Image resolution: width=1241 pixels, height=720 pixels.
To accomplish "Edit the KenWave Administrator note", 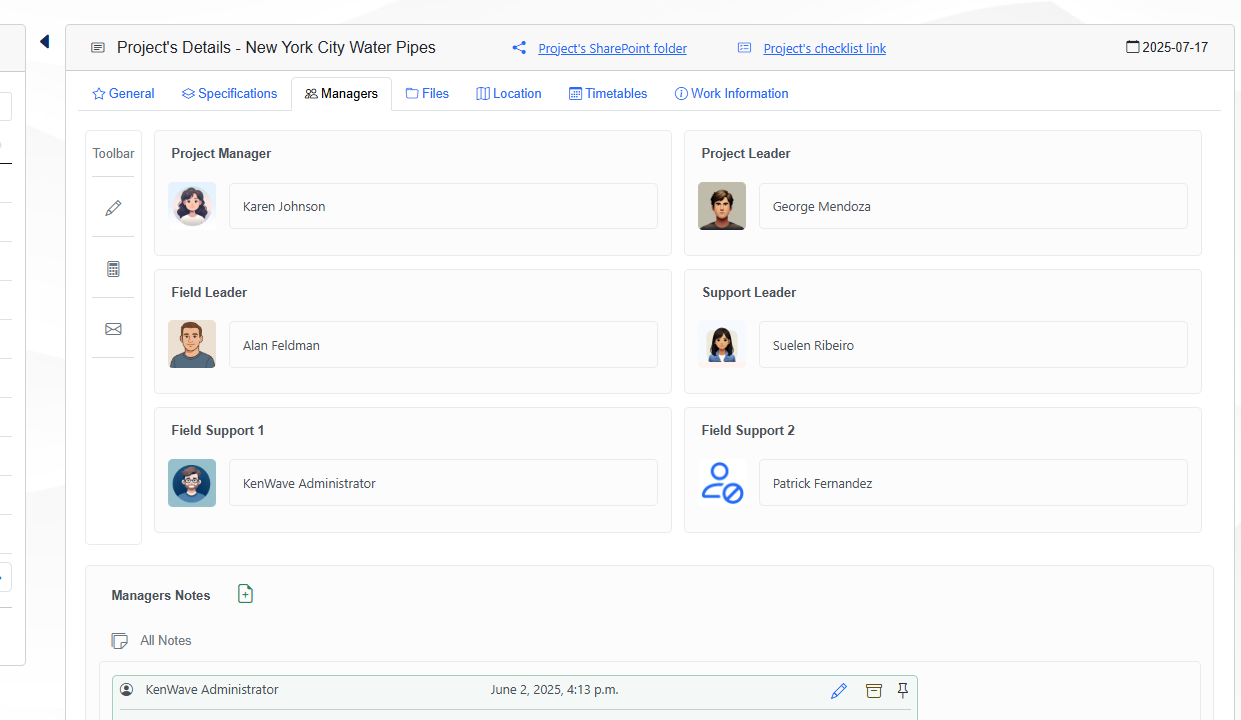I will point(839,691).
